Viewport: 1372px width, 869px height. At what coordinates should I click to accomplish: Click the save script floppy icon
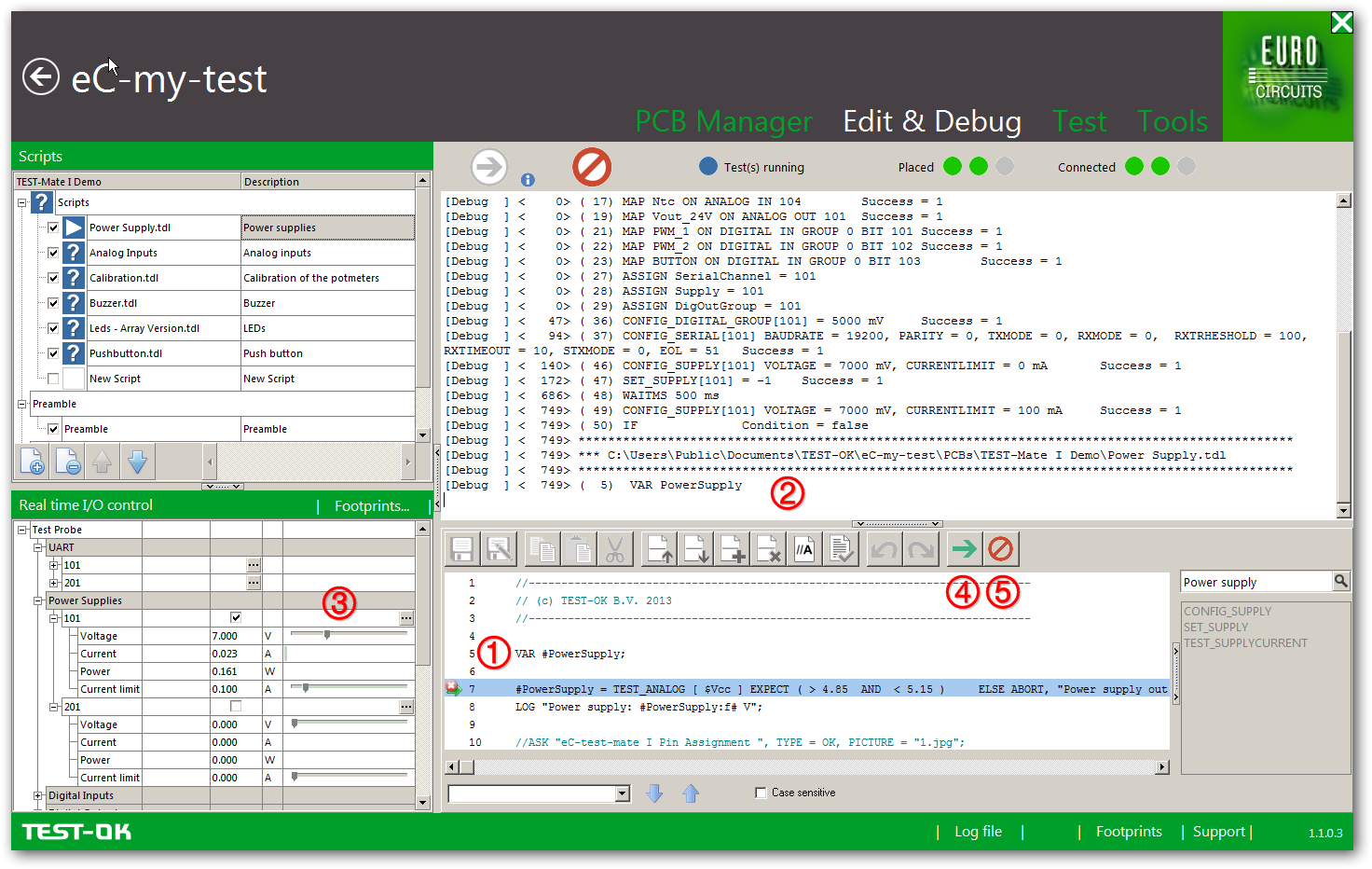[461, 549]
